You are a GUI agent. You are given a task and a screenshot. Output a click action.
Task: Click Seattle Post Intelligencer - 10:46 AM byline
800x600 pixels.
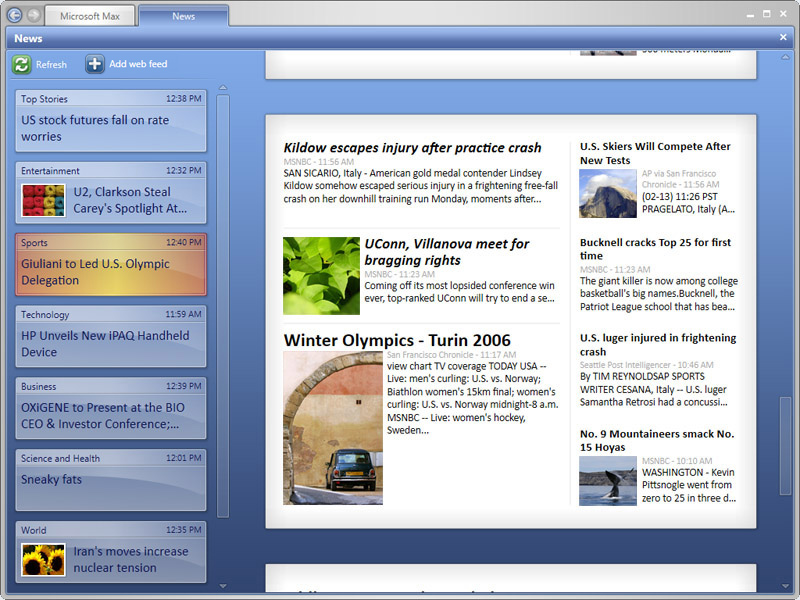coord(646,365)
